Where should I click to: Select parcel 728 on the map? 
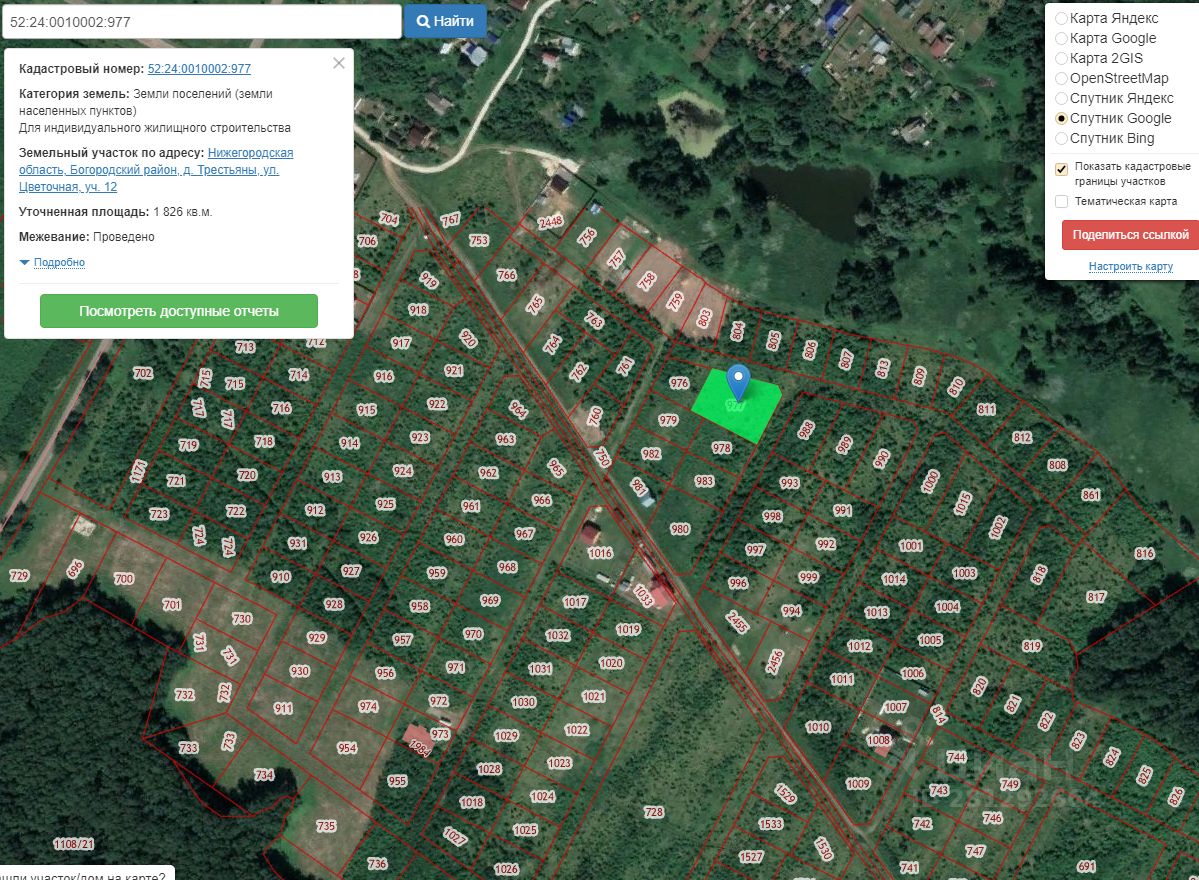coord(654,812)
